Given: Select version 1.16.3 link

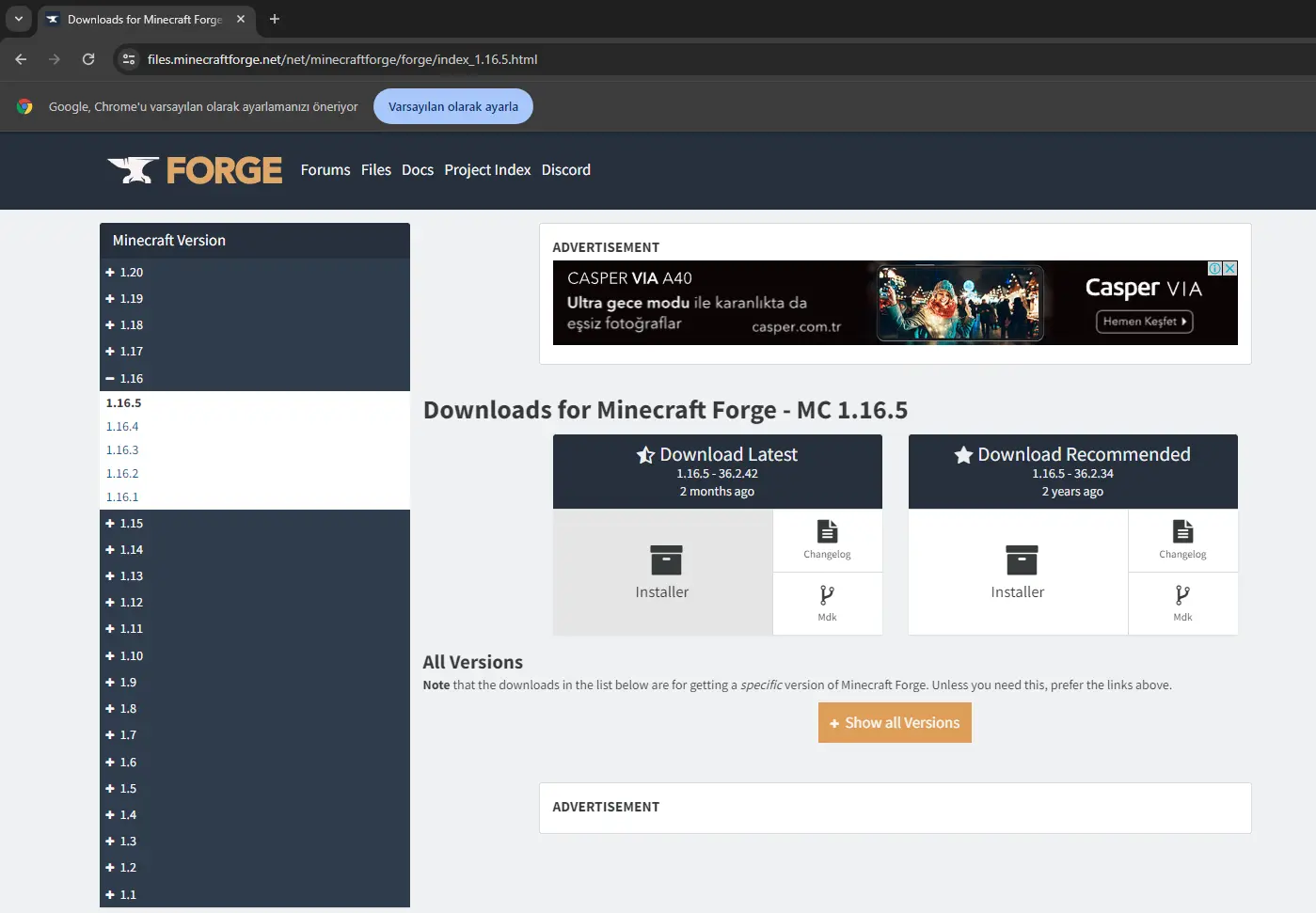Looking at the screenshot, I should tap(122, 449).
